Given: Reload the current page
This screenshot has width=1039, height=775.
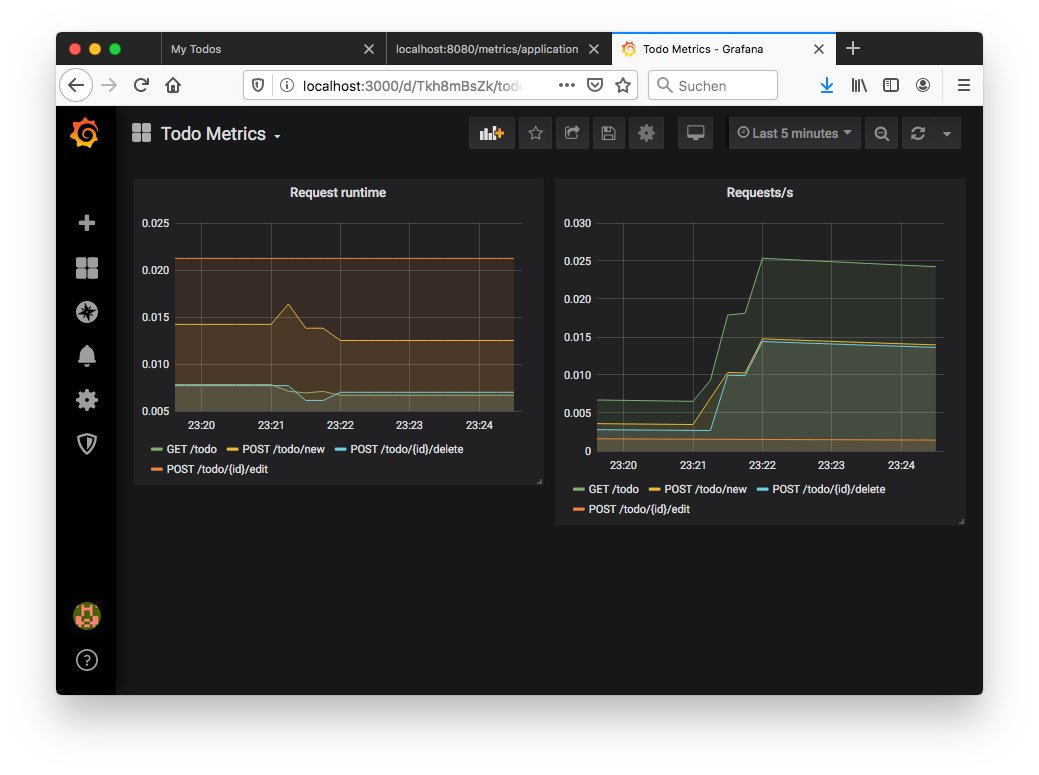Looking at the screenshot, I should [141, 85].
